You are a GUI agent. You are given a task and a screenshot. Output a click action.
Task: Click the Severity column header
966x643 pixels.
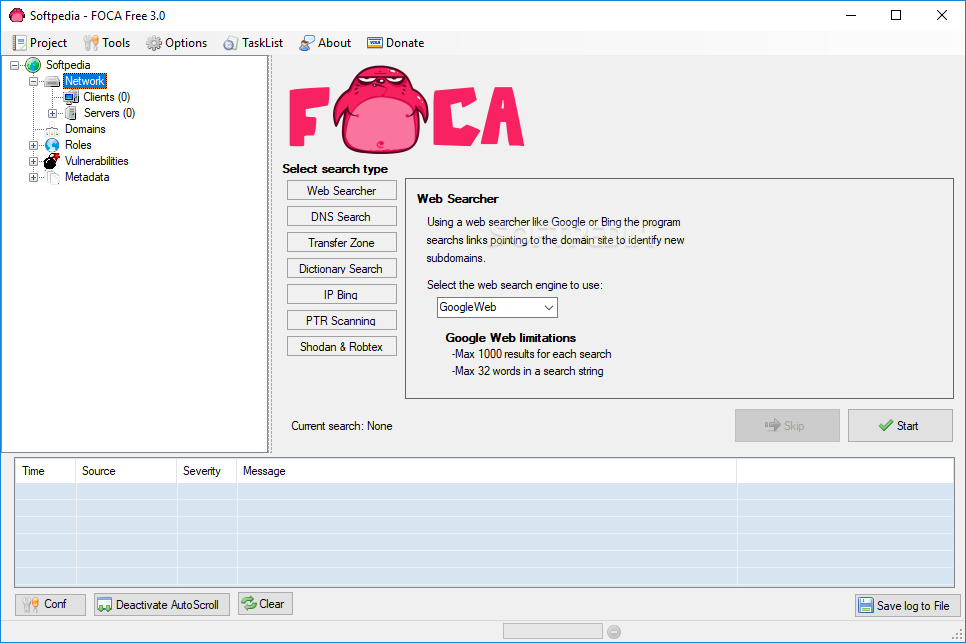207,471
